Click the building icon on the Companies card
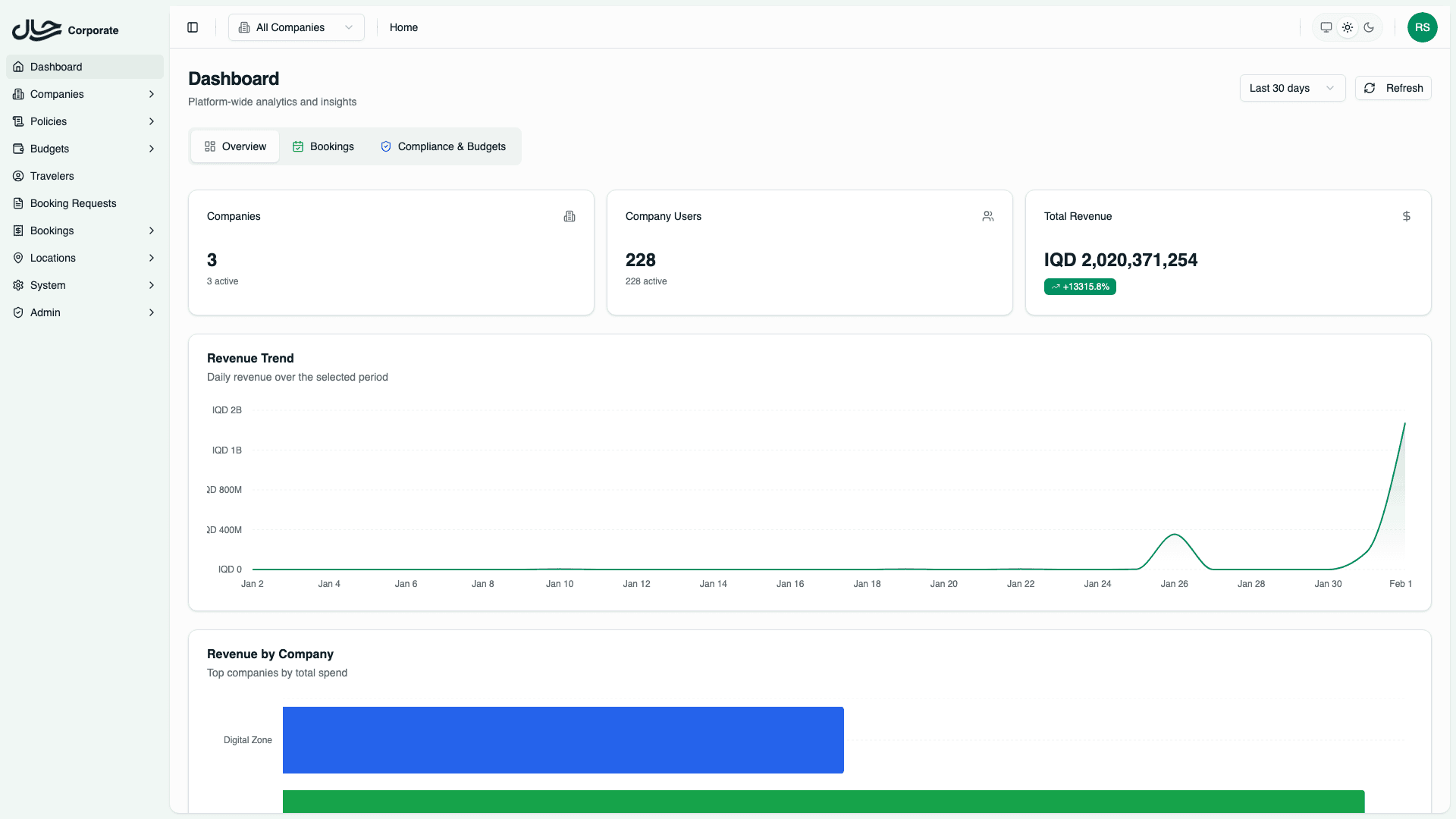 (570, 217)
